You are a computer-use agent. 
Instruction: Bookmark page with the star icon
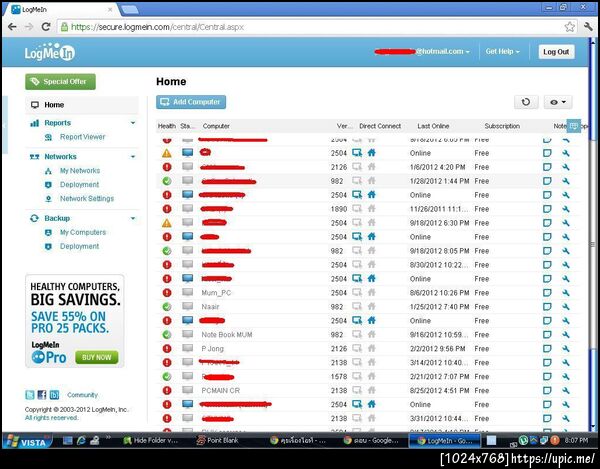569,27
